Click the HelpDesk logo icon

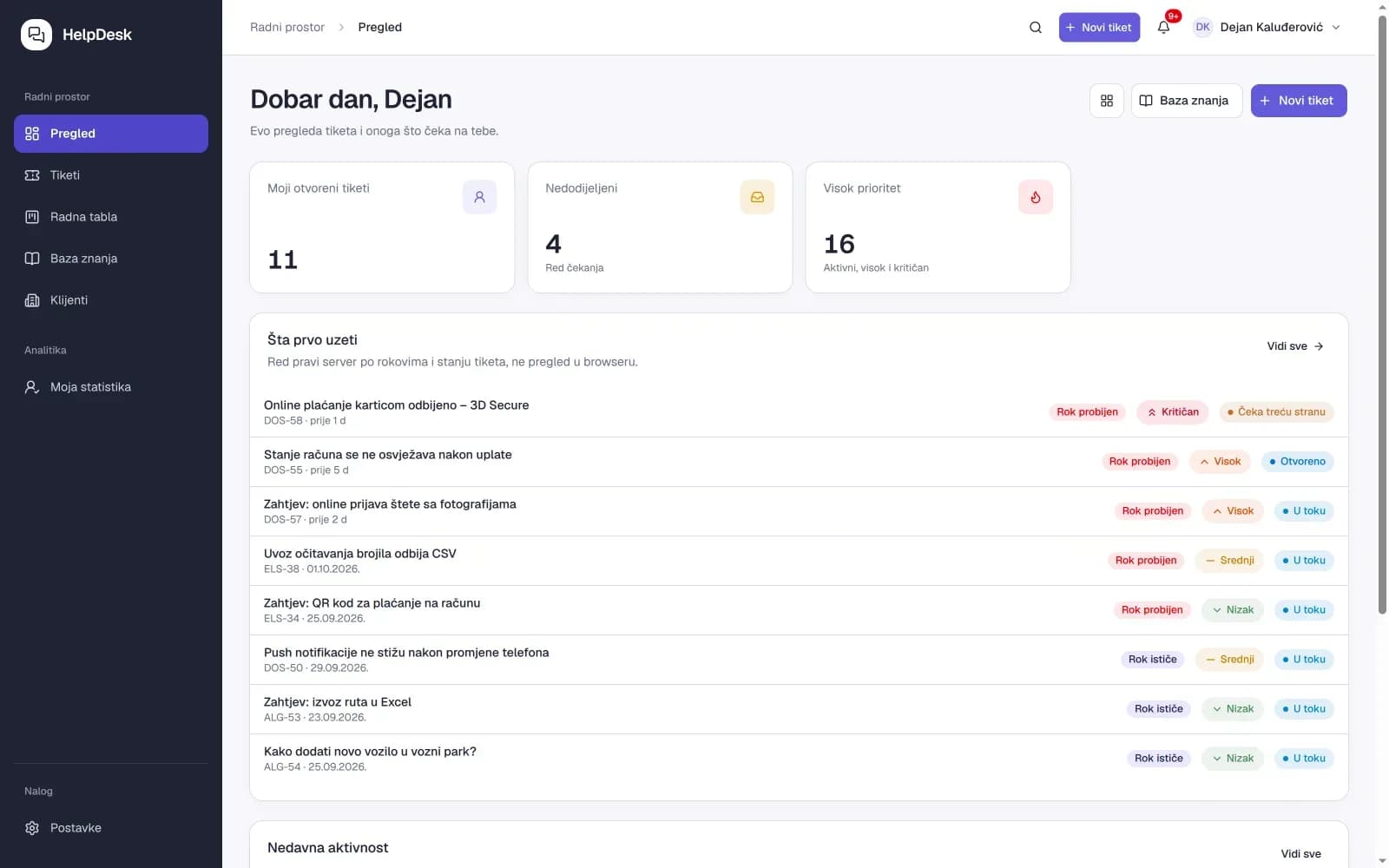pyautogui.click(x=36, y=35)
